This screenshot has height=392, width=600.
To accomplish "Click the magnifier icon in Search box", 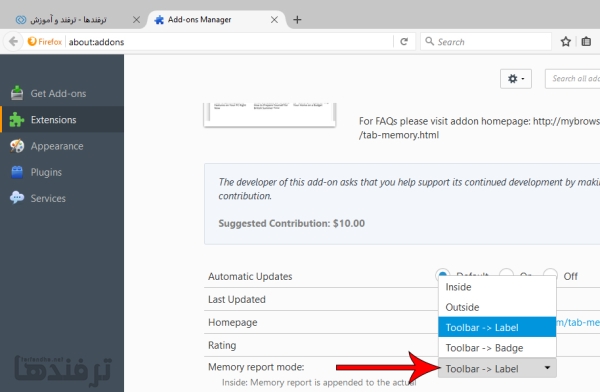I will (429, 41).
